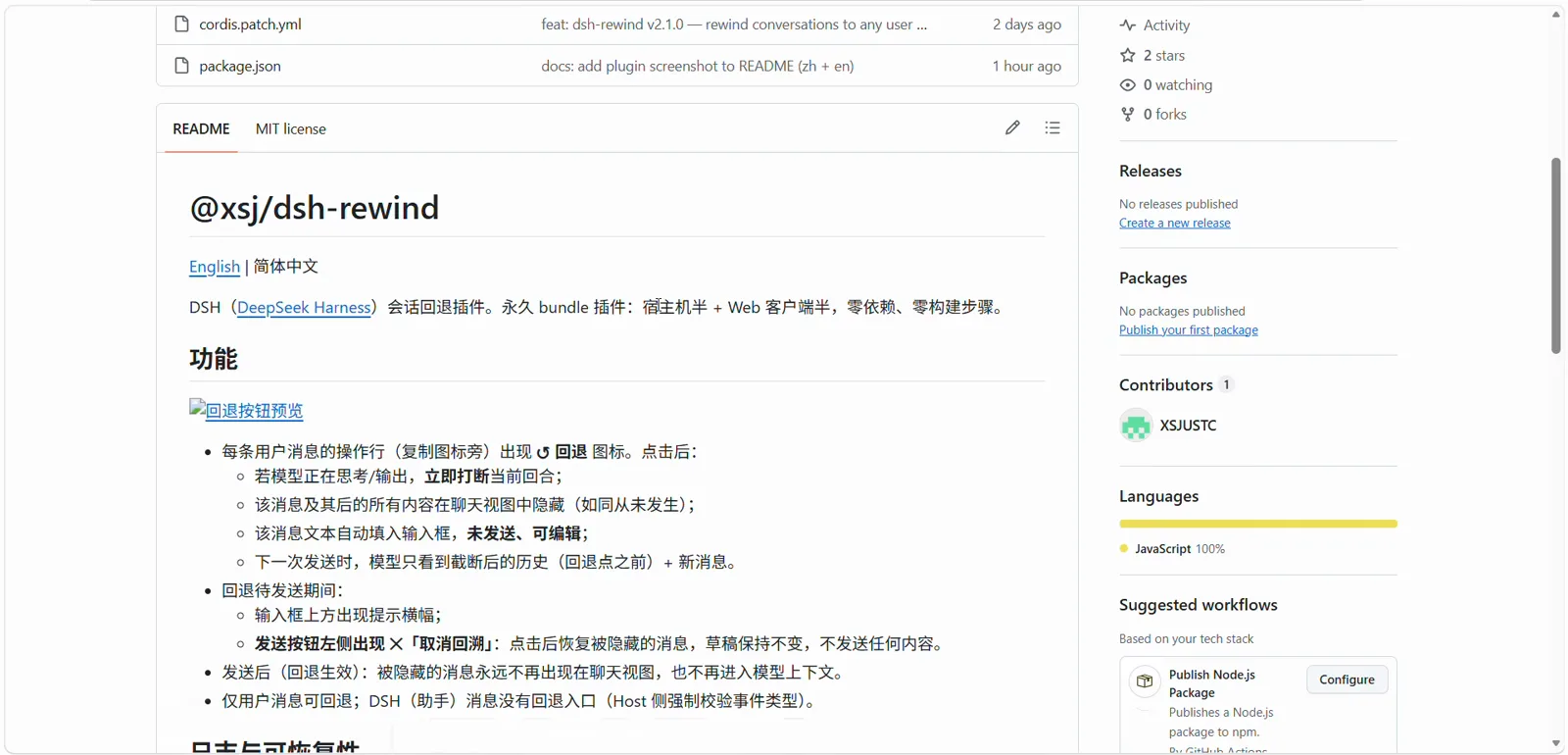Click the @xsj/dsh-rewind heading

[315, 208]
